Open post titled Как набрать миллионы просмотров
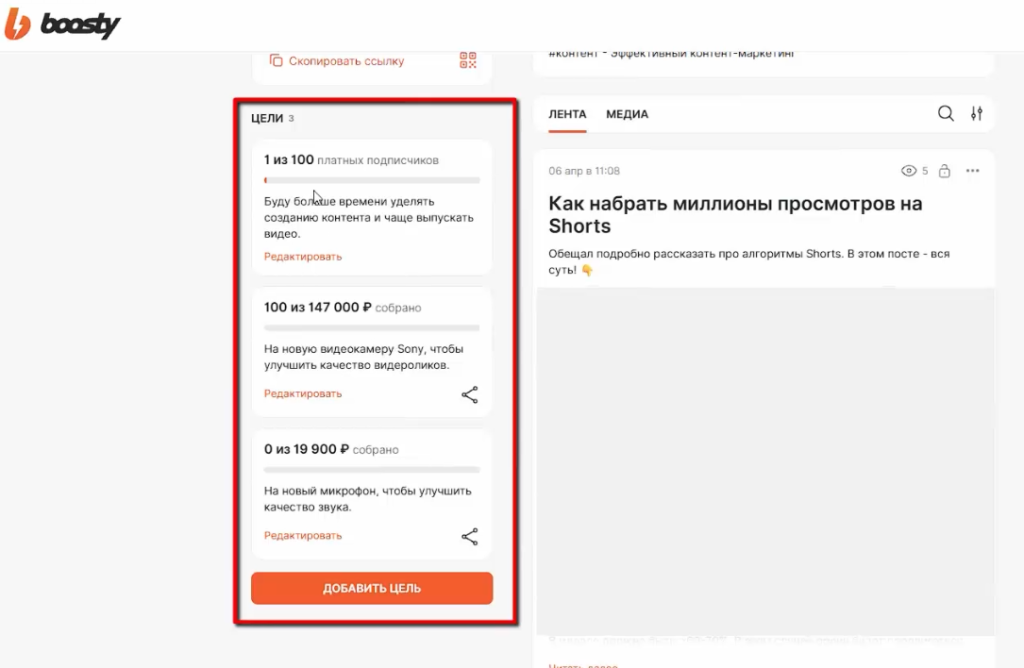Screen dimensions: 1024x668 coord(735,214)
